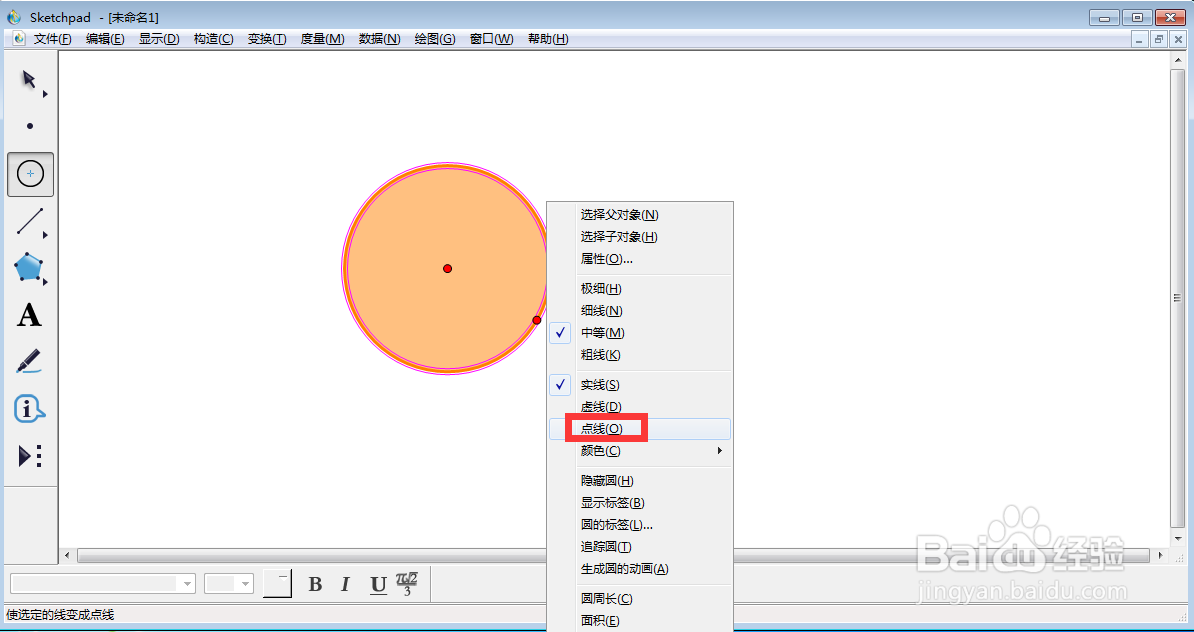Viewport: 1194px width, 632px height.
Task: Open the font size dropdown
Action: pyautogui.click(x=245, y=584)
